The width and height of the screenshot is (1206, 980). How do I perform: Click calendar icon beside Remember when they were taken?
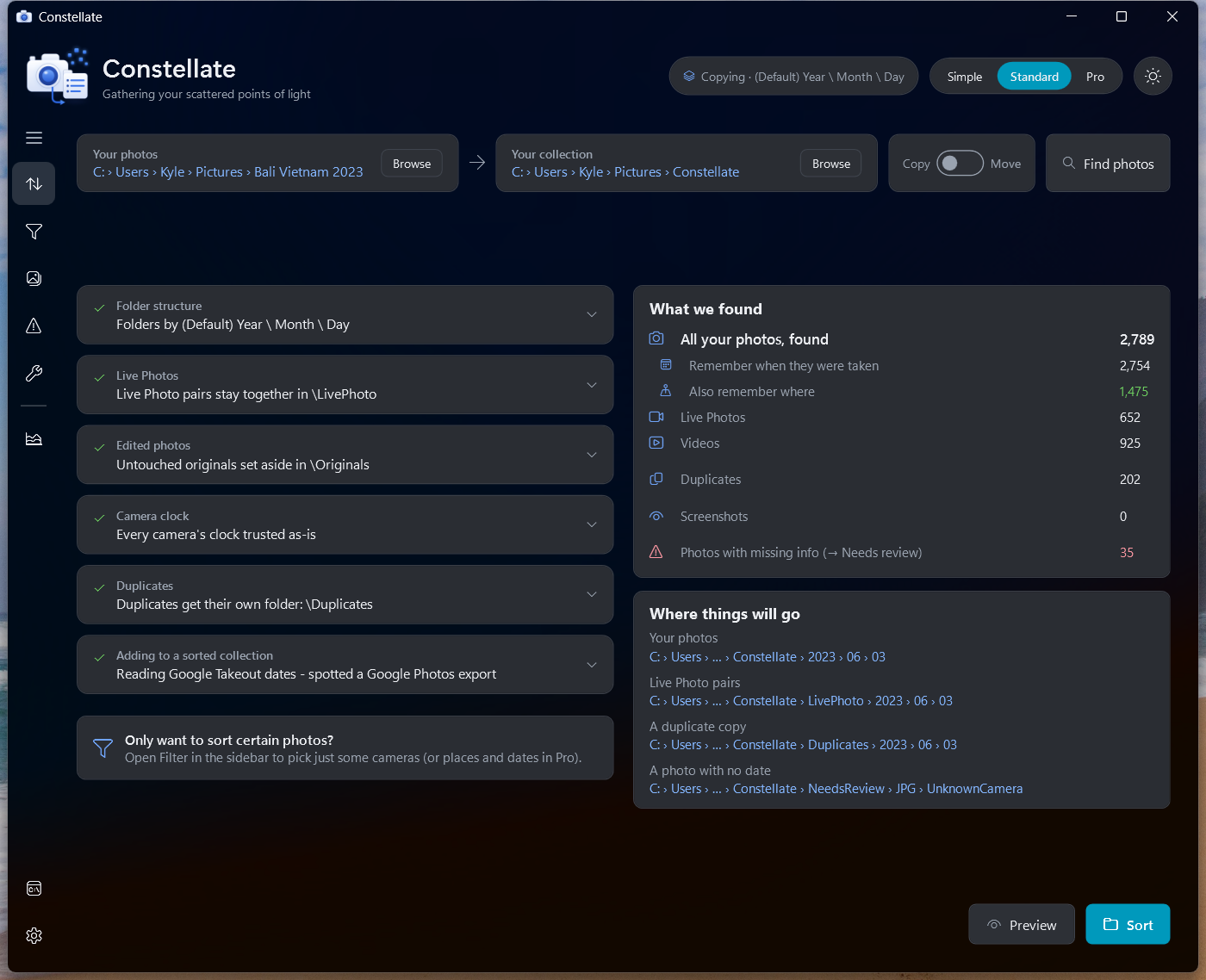pyautogui.click(x=666, y=365)
